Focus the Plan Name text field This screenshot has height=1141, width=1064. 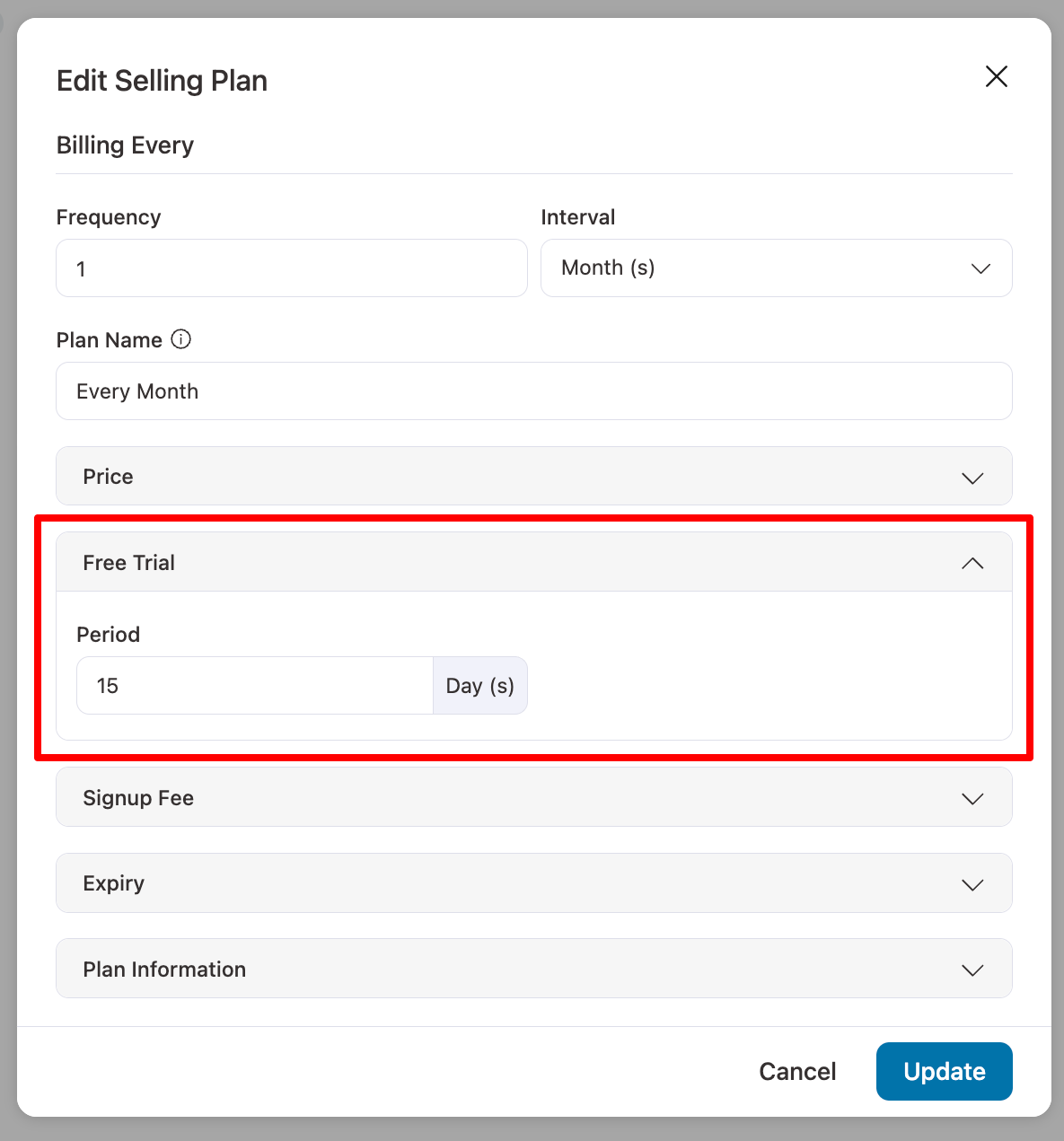tap(533, 391)
